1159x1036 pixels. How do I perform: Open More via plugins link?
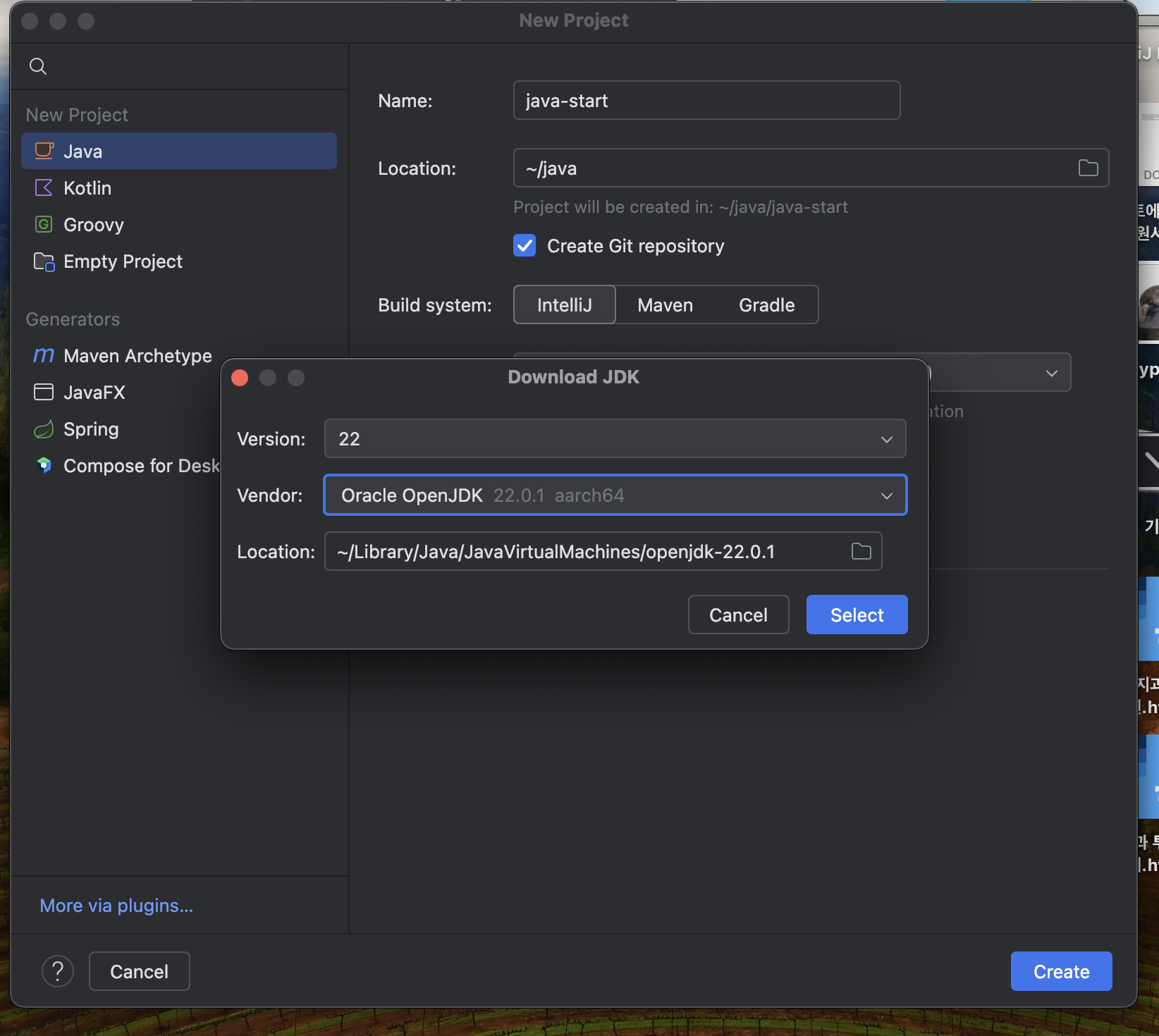coord(116,906)
